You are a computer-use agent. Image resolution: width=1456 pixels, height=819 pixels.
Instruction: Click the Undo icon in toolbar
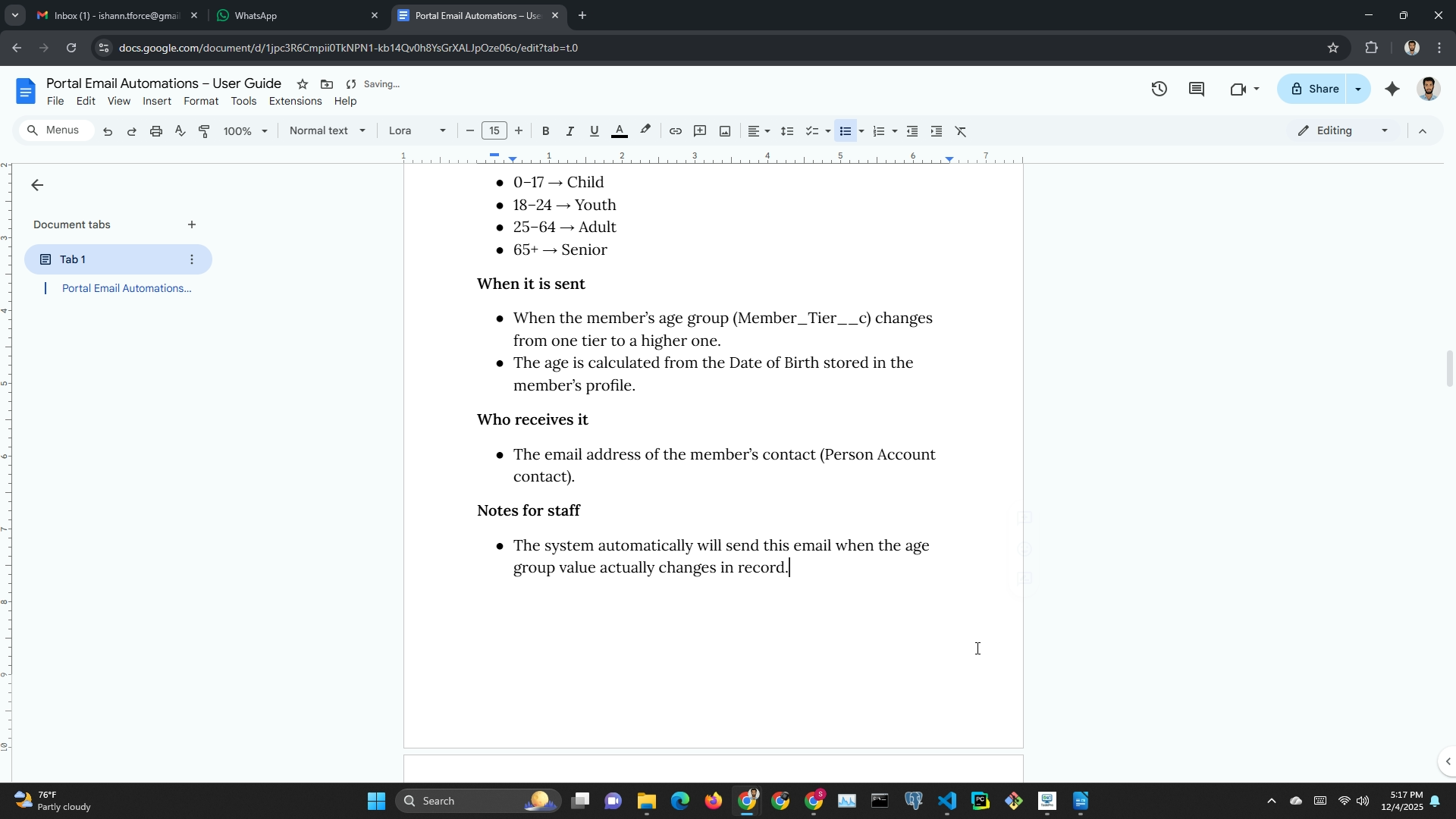point(108,131)
